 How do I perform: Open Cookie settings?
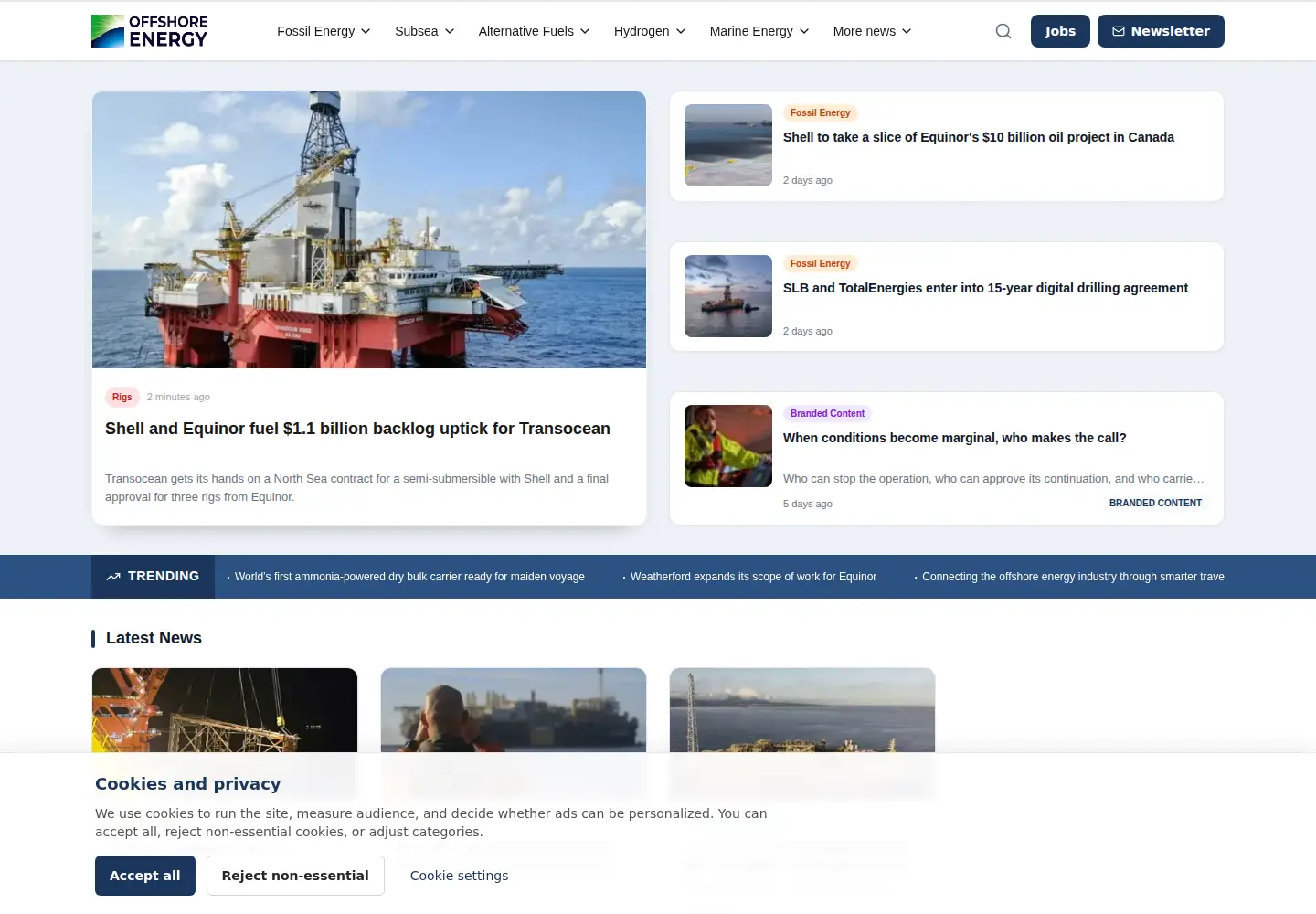(459, 876)
